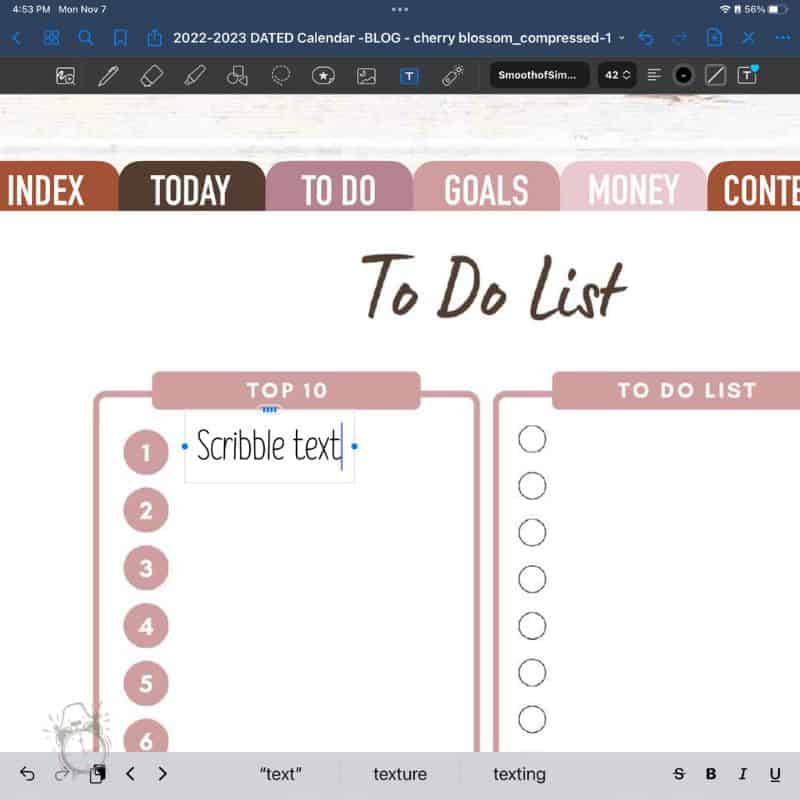Screen dimensions: 800x800
Task: Switch to the TODAY tab
Action: pos(191,187)
